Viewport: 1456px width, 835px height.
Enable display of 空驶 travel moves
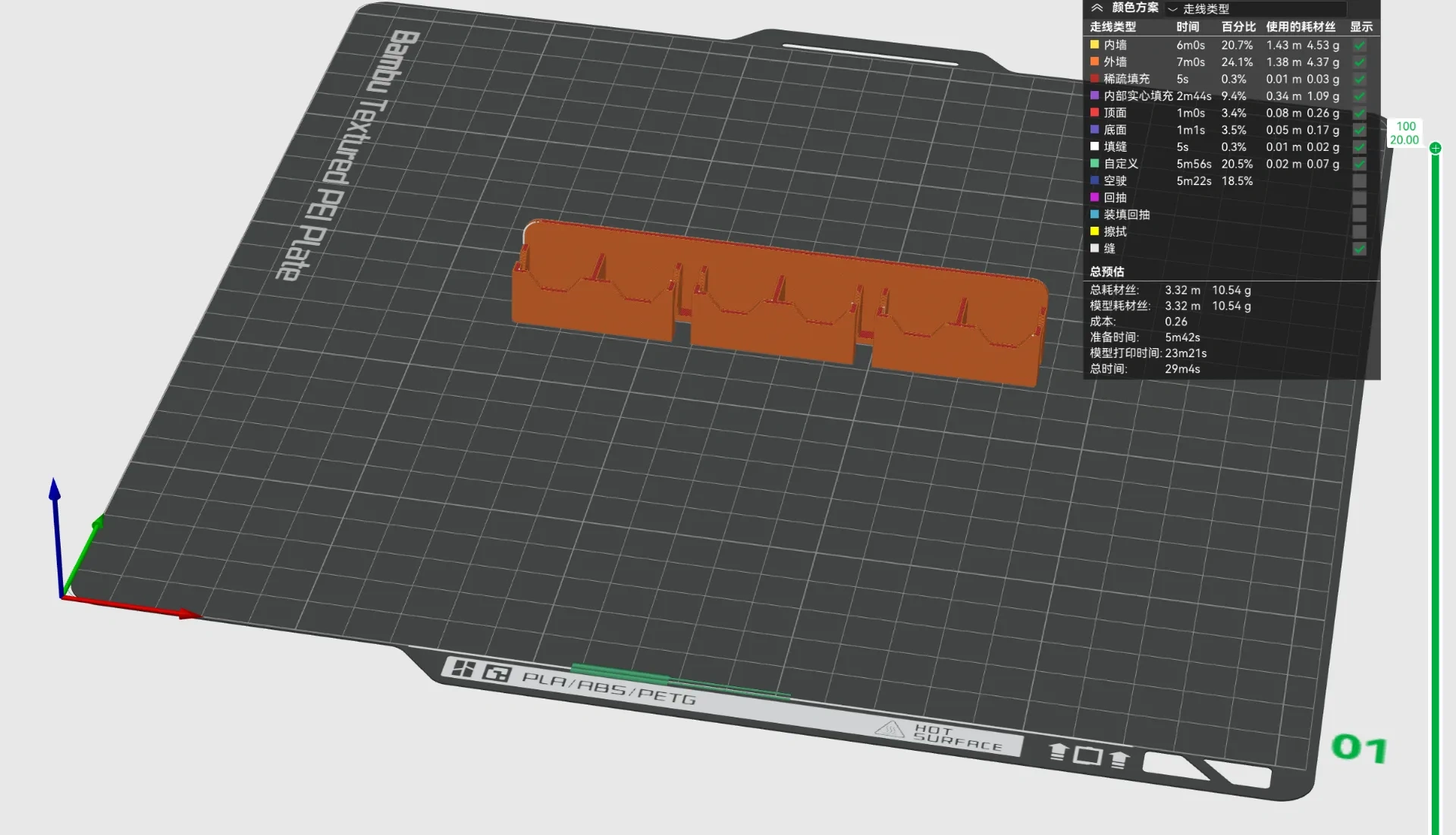[1359, 181]
